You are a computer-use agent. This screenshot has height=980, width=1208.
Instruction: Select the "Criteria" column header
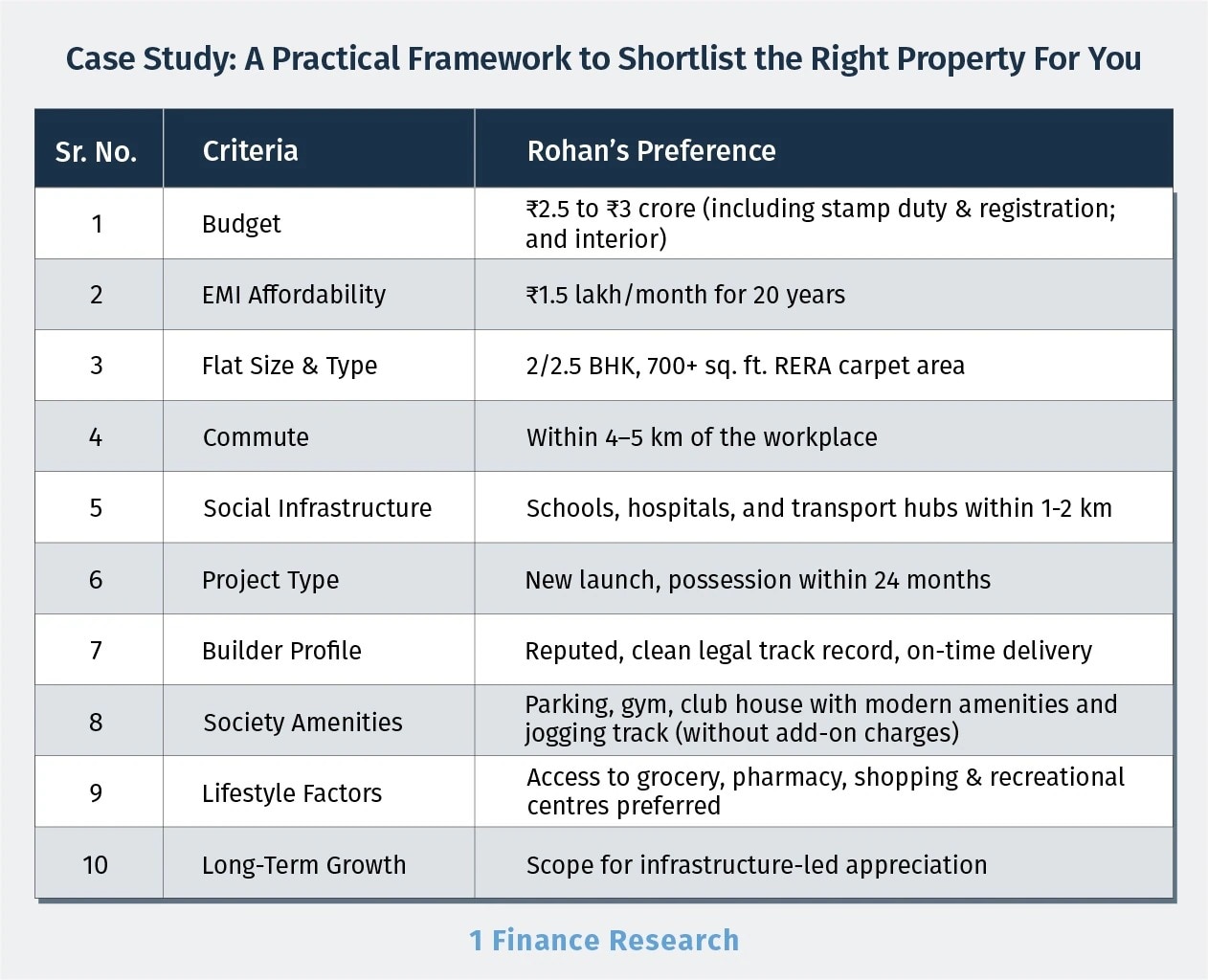(x=250, y=150)
